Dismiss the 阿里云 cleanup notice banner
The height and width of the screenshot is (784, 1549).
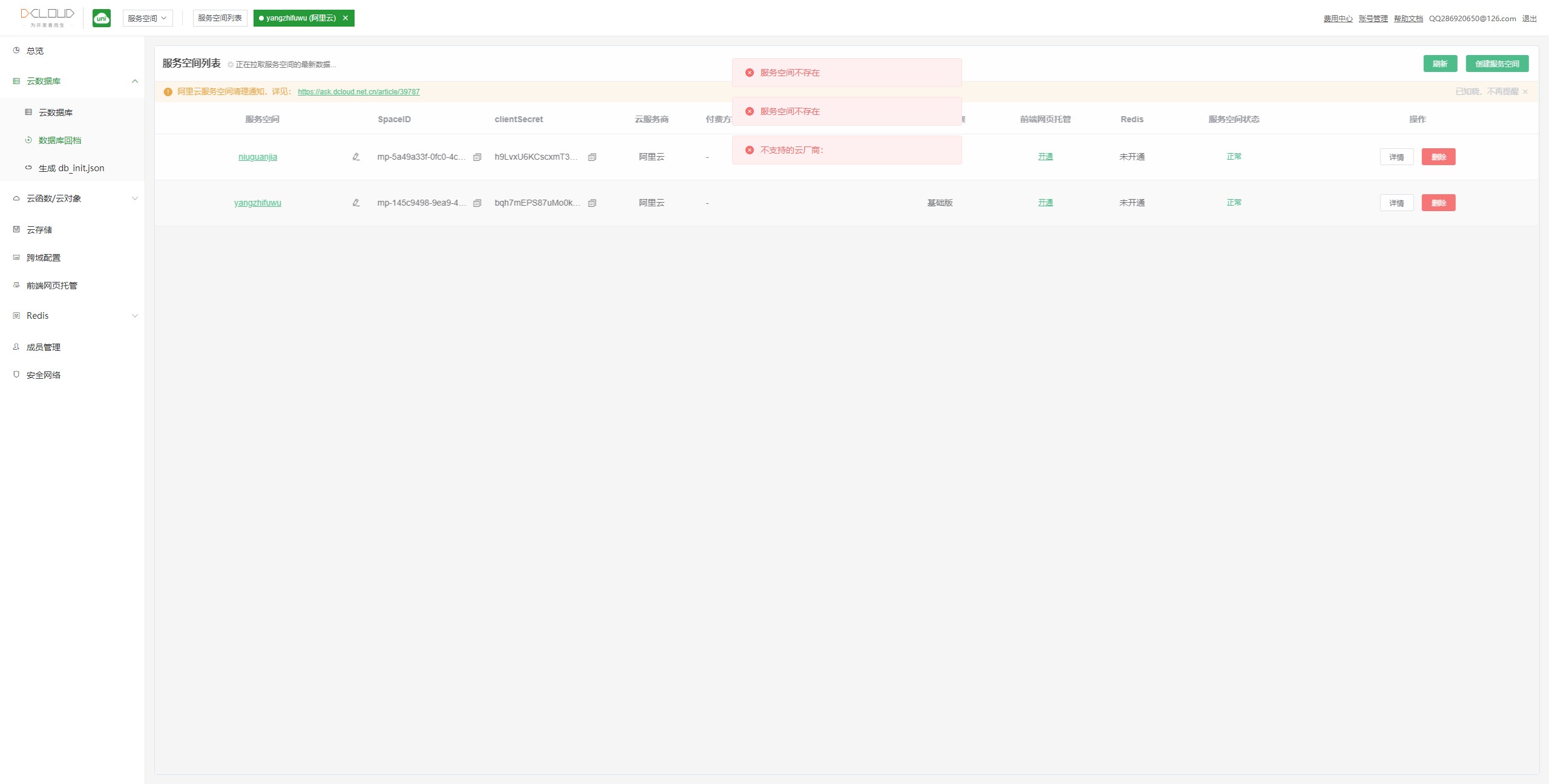click(x=1525, y=92)
